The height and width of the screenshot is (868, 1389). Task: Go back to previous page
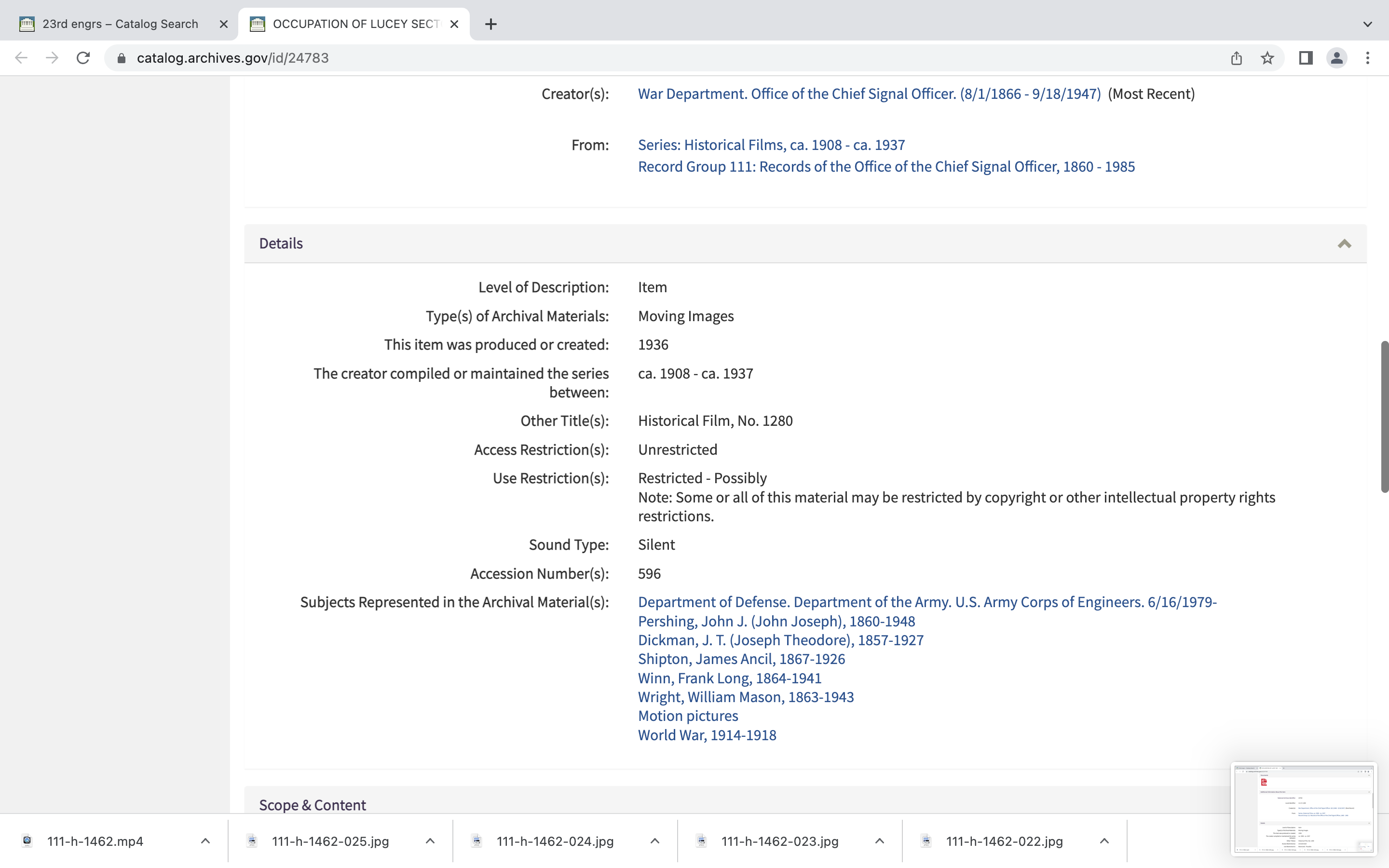[21, 58]
